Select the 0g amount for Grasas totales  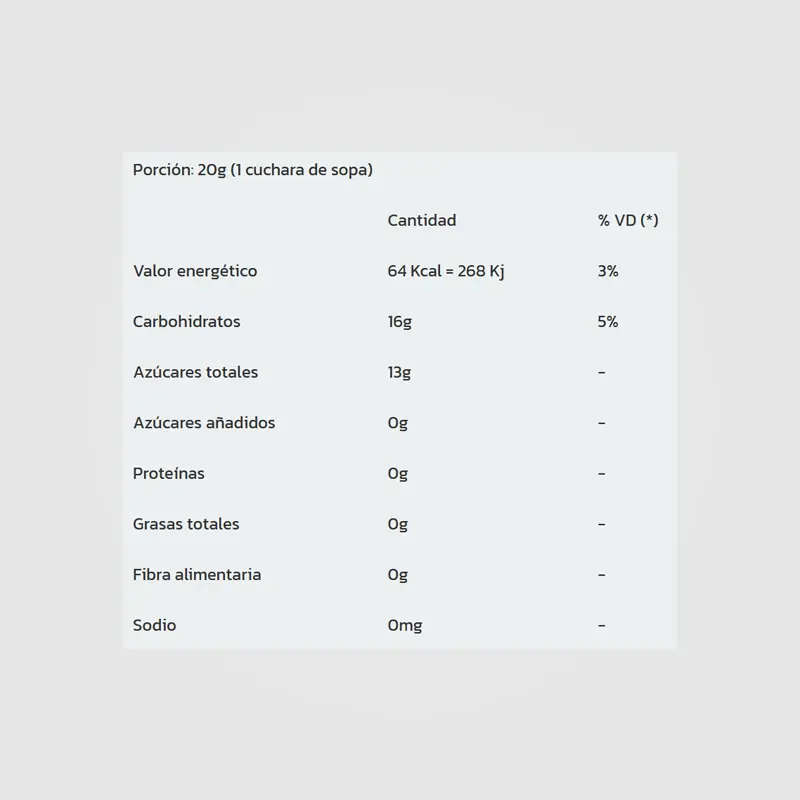[398, 524]
